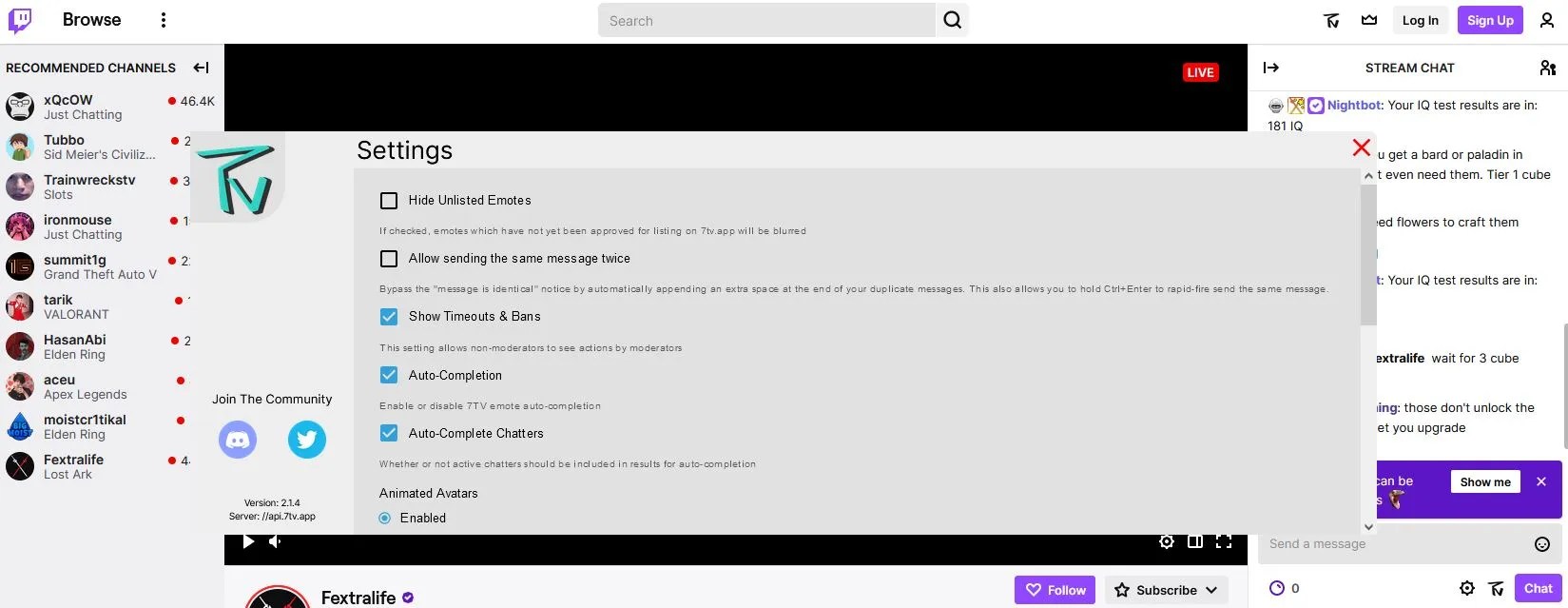Select Animated Avatars Enabled radio
The image size is (1568, 608).
click(x=385, y=519)
